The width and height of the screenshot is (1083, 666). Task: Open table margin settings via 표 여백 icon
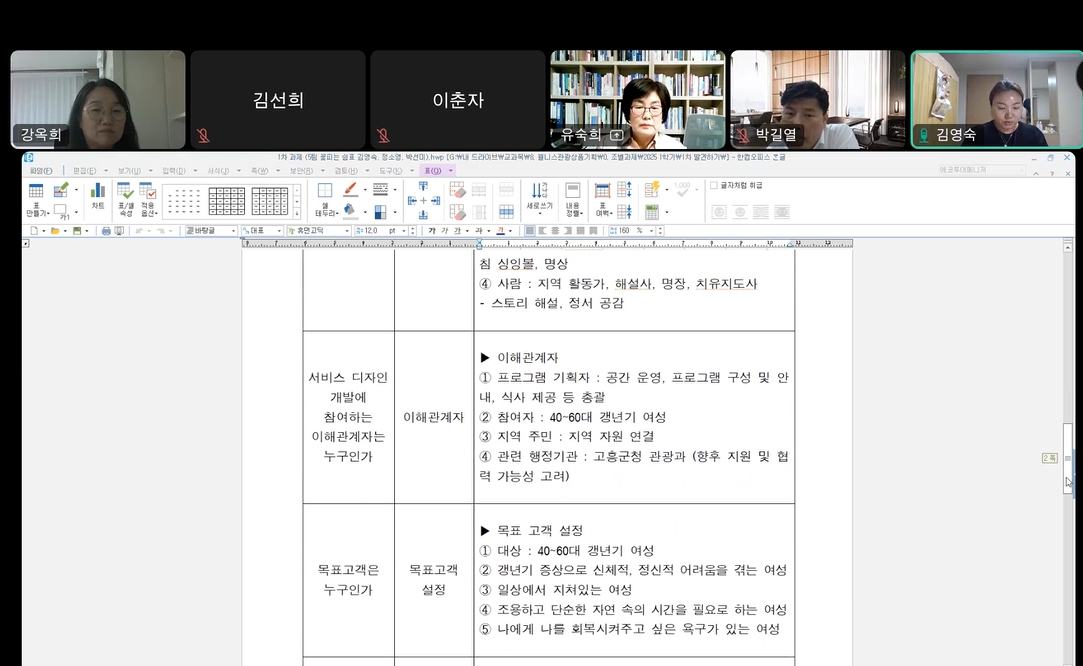[x=601, y=199]
